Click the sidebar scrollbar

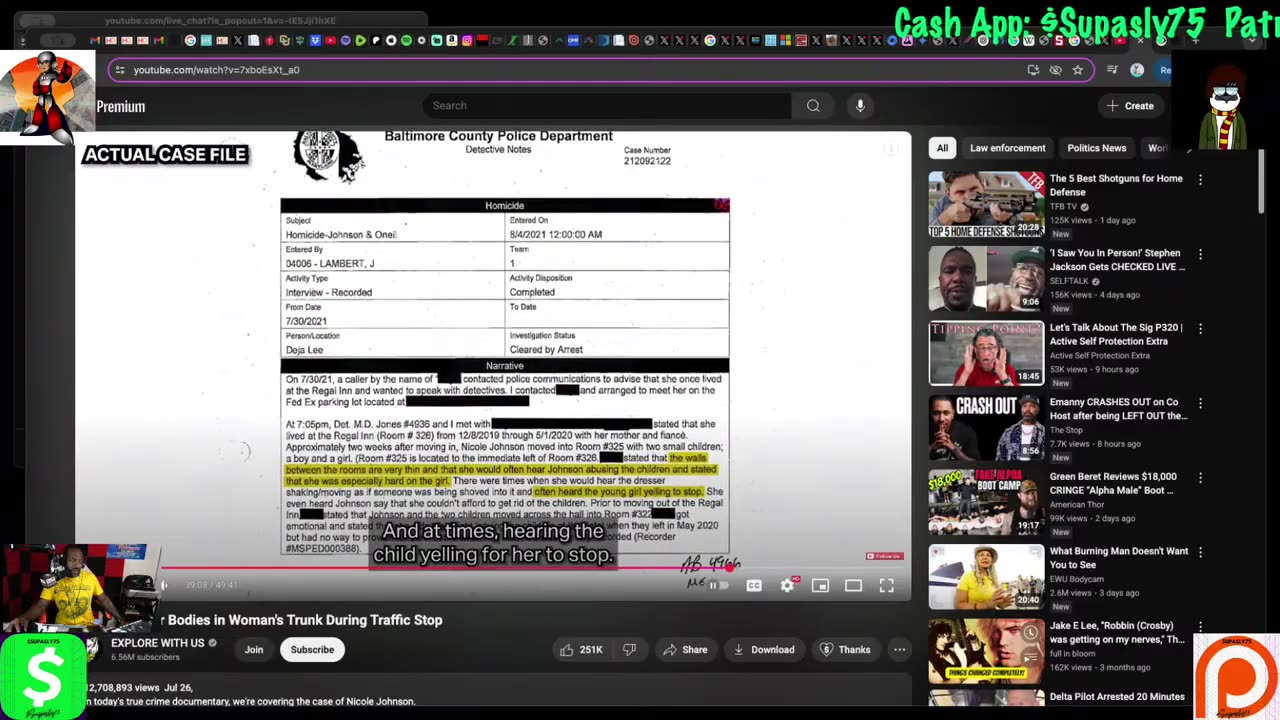1261,180
